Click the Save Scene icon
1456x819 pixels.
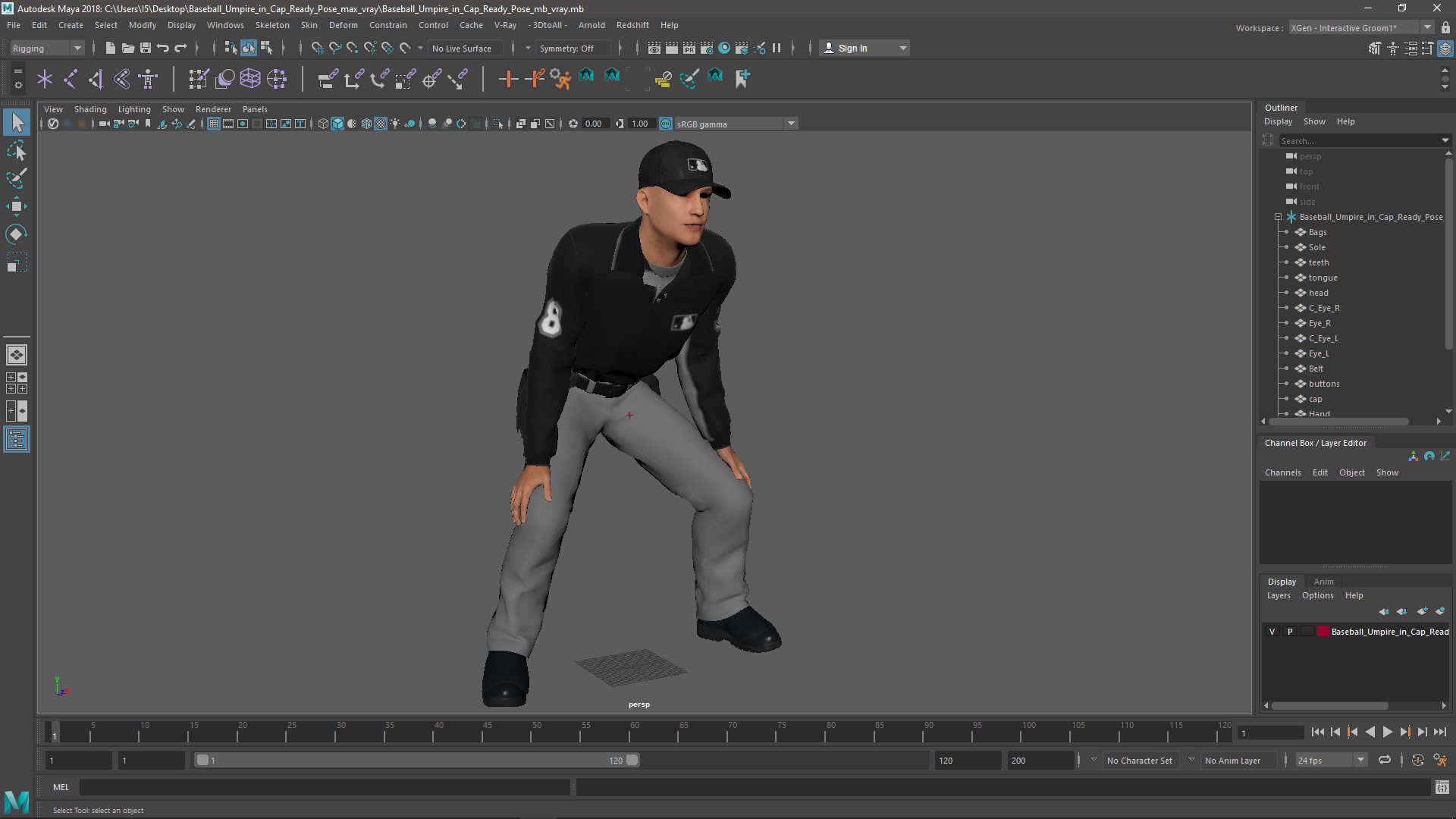pos(145,48)
